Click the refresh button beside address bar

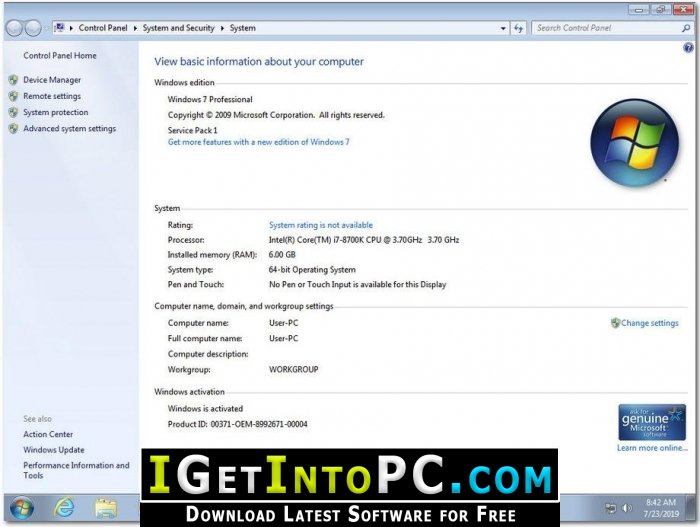(518, 28)
